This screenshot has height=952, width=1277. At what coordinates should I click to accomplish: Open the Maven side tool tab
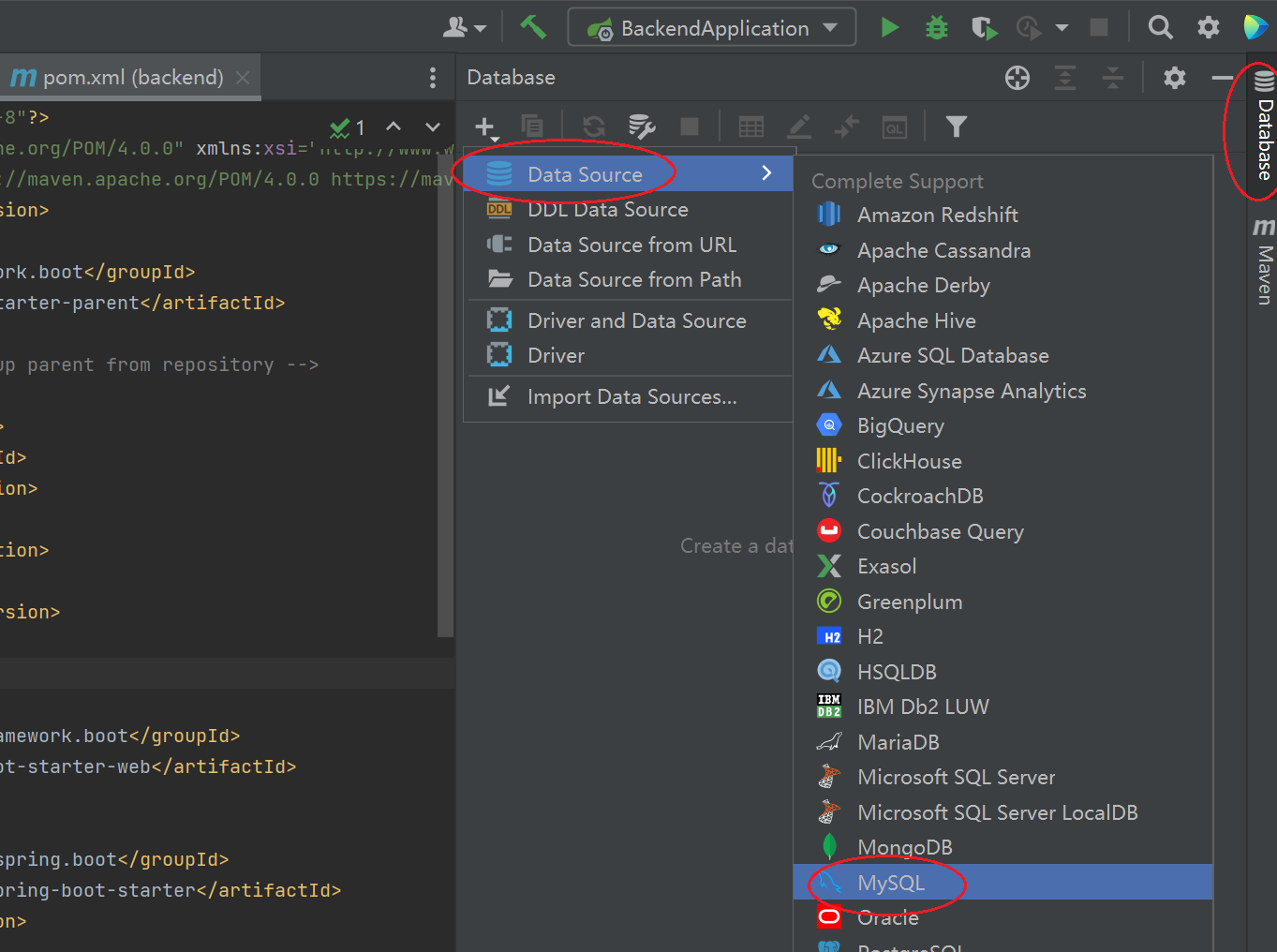(x=1263, y=261)
